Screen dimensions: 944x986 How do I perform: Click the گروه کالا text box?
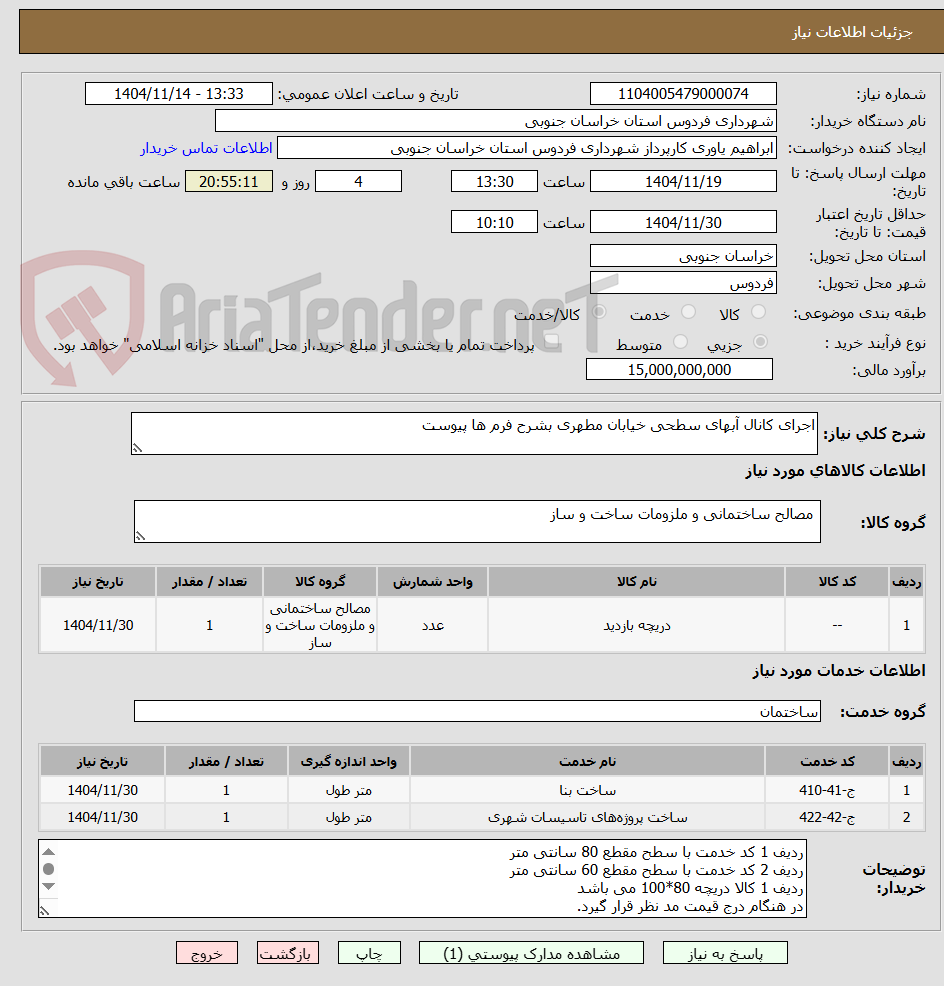[x=477, y=521]
